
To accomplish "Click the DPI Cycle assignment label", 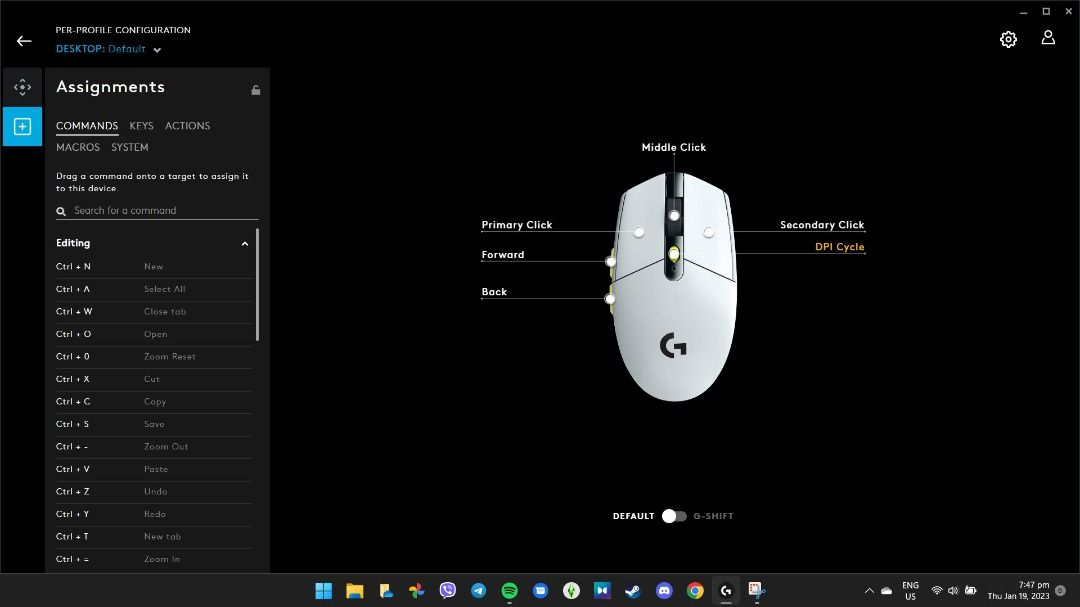I will 838,246.
